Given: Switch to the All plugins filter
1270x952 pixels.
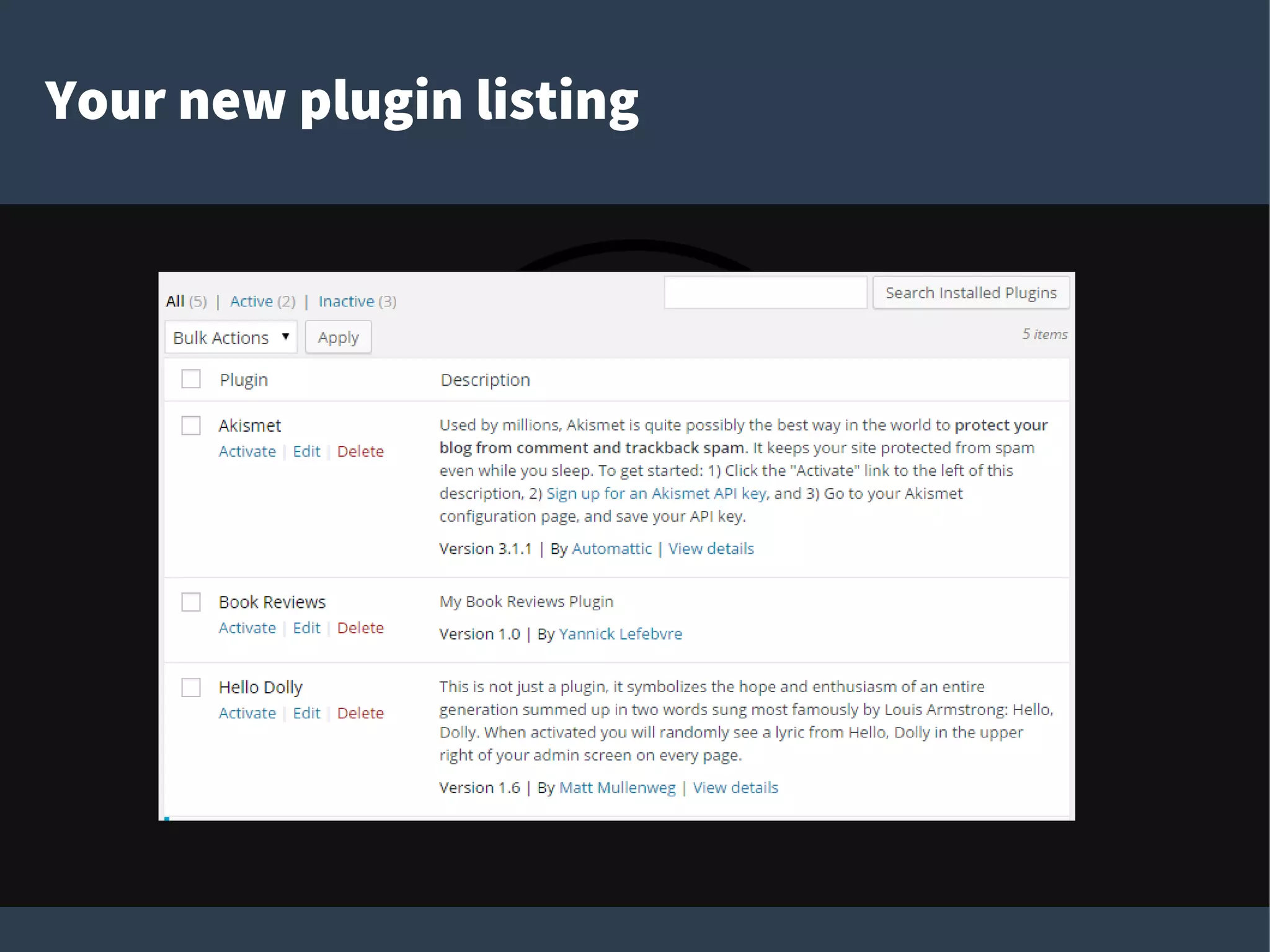Looking at the screenshot, I should (x=175, y=301).
